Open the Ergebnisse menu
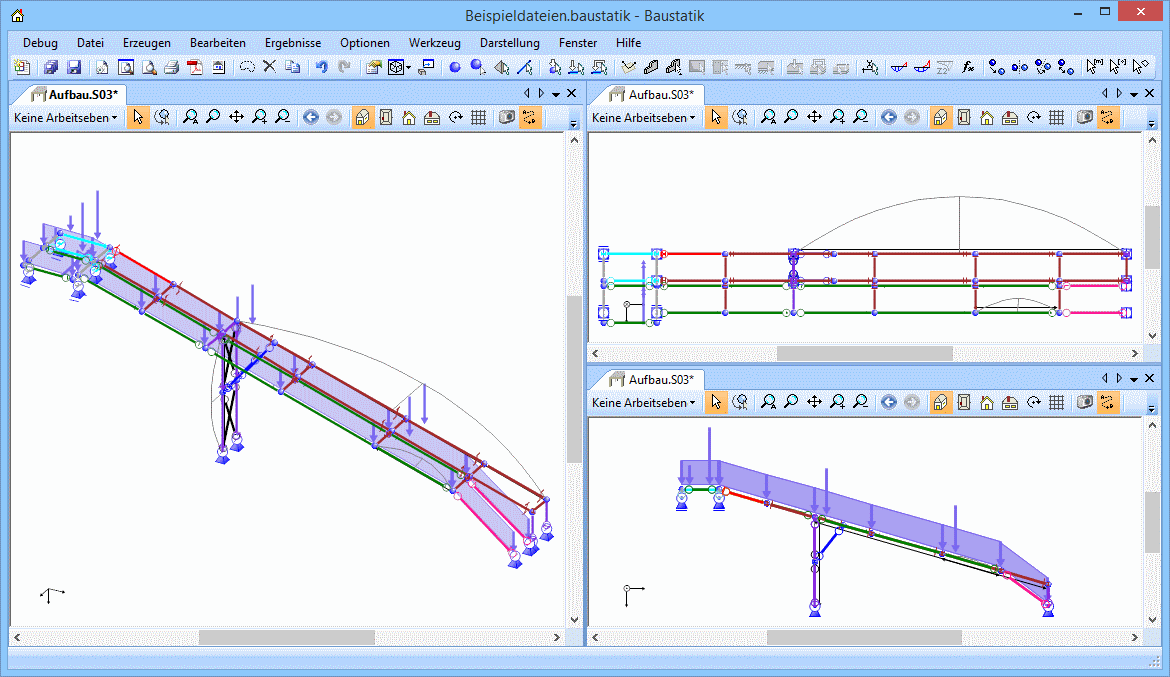This screenshot has width=1170, height=677. point(292,43)
